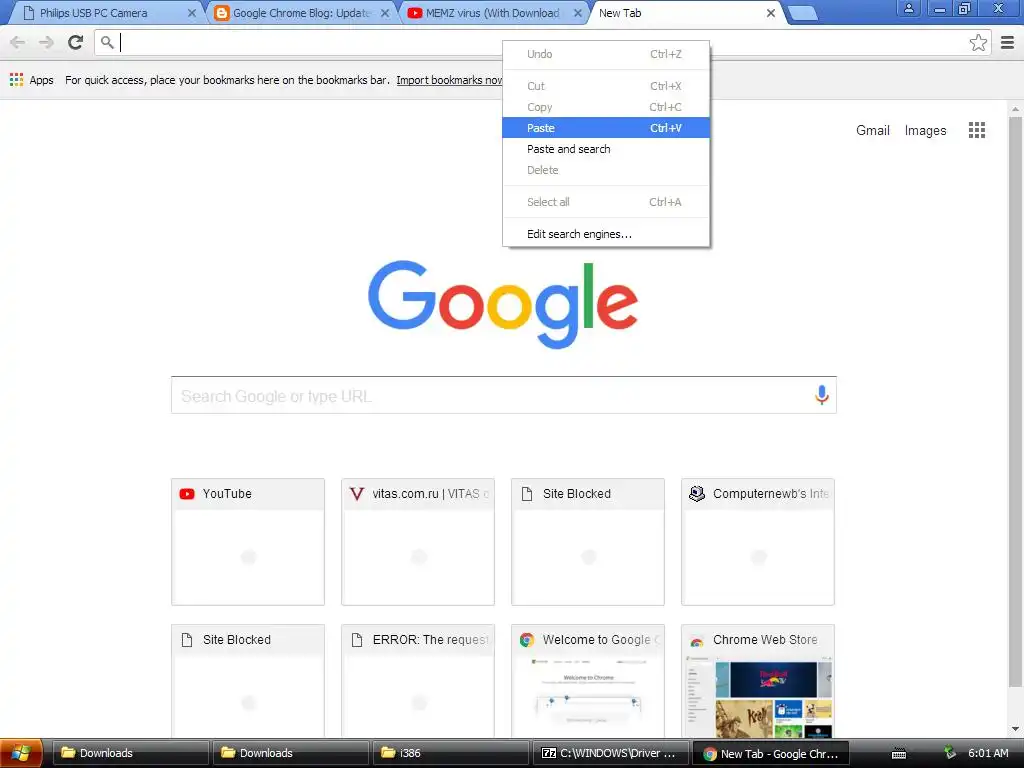Open the YouTube most-visited tile
Image resolution: width=1024 pixels, height=768 pixels.
248,541
